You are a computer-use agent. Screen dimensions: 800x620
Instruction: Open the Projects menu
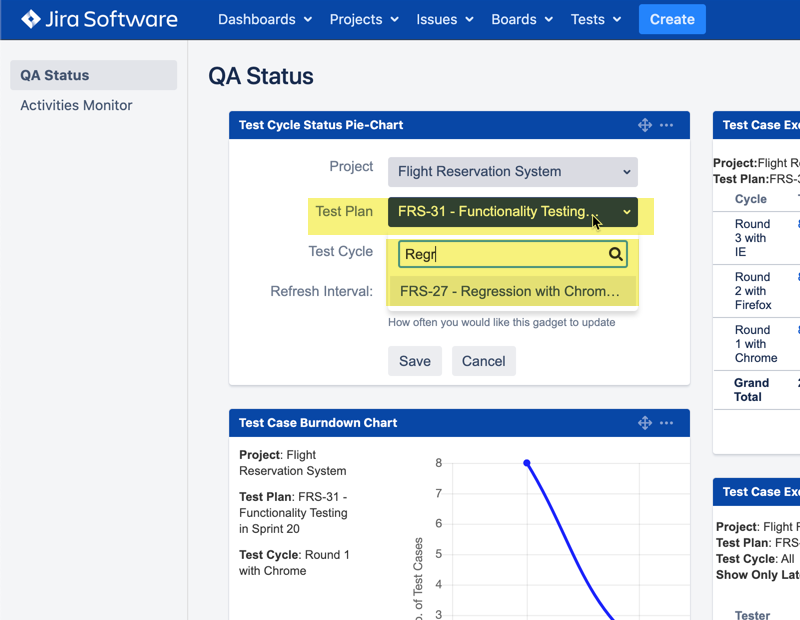pyautogui.click(x=364, y=19)
